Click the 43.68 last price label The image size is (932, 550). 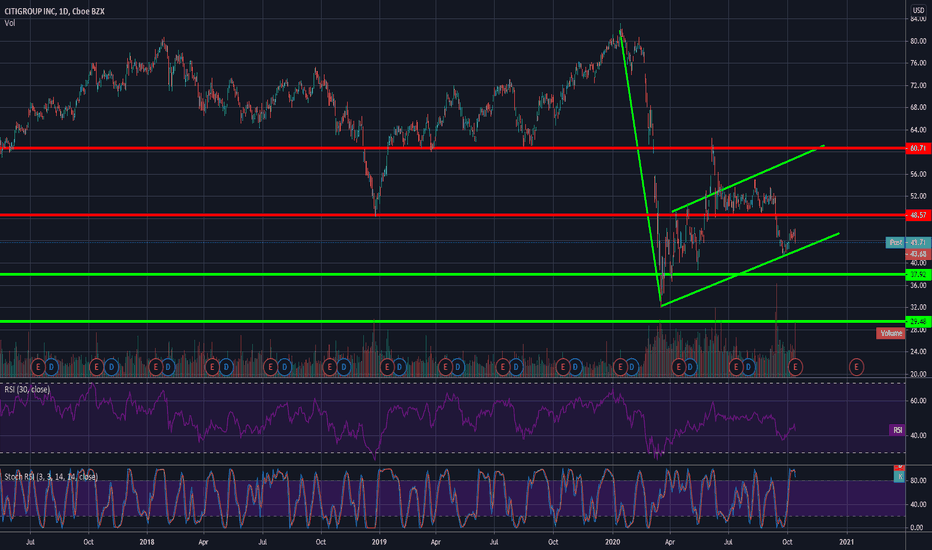[918, 254]
